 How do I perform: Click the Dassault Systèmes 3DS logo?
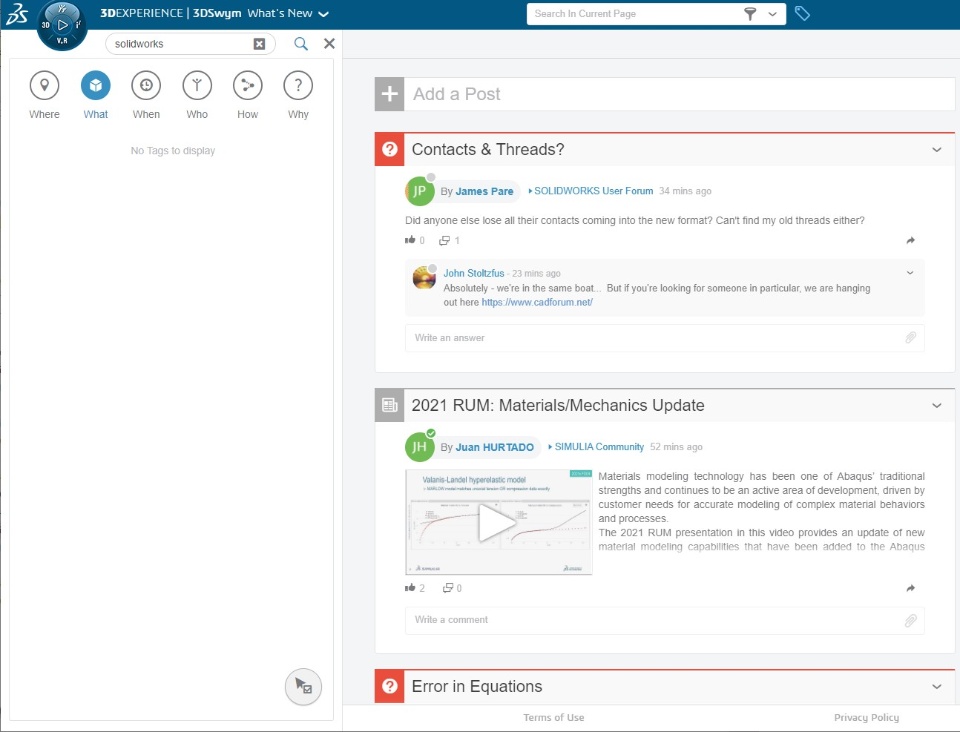[x=17, y=14]
